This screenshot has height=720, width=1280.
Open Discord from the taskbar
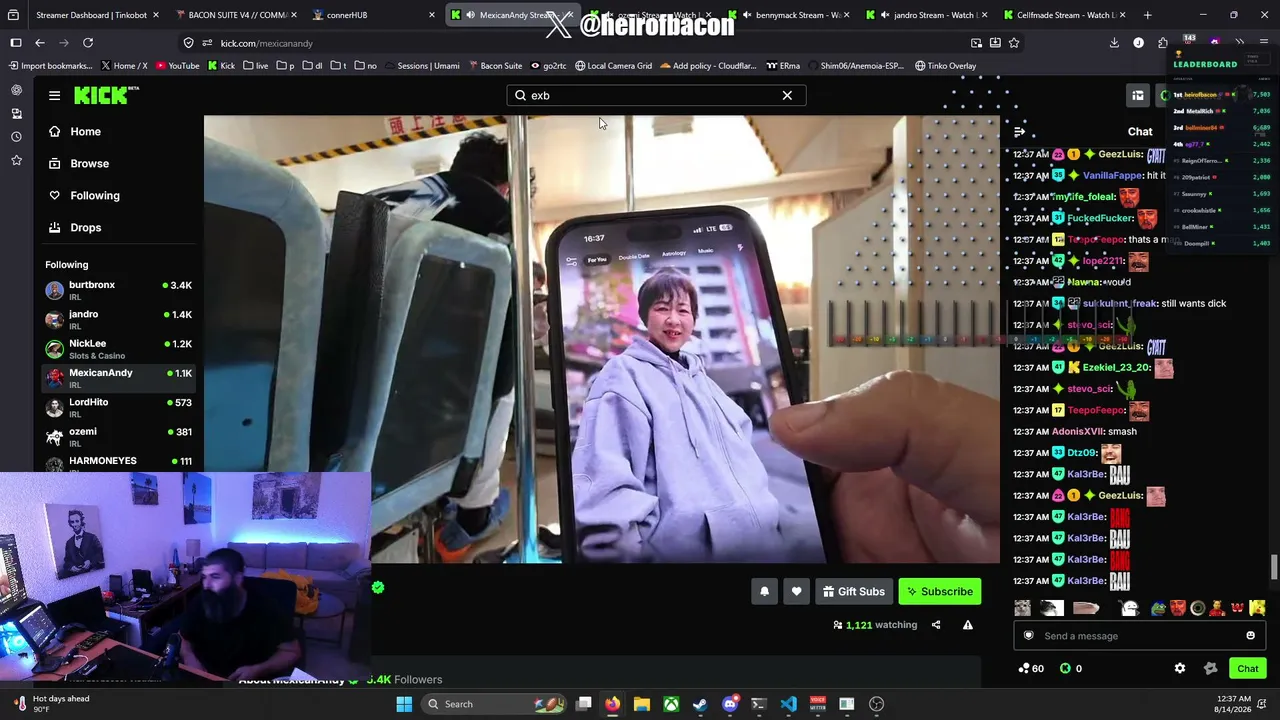730,704
